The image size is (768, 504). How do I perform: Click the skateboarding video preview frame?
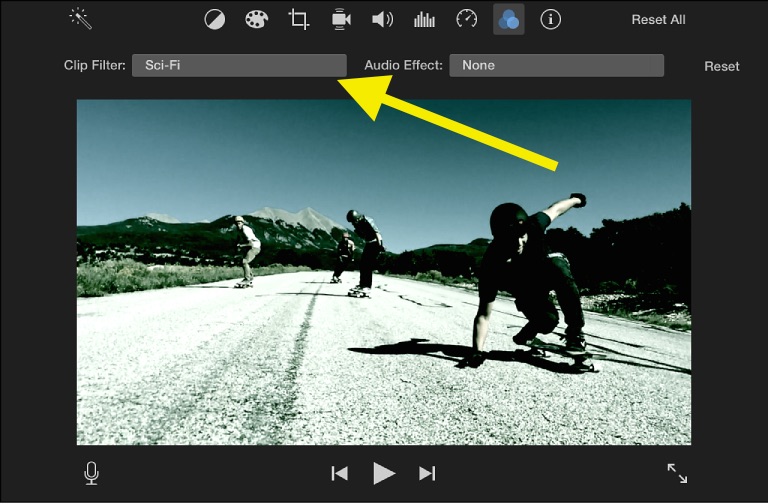click(384, 272)
